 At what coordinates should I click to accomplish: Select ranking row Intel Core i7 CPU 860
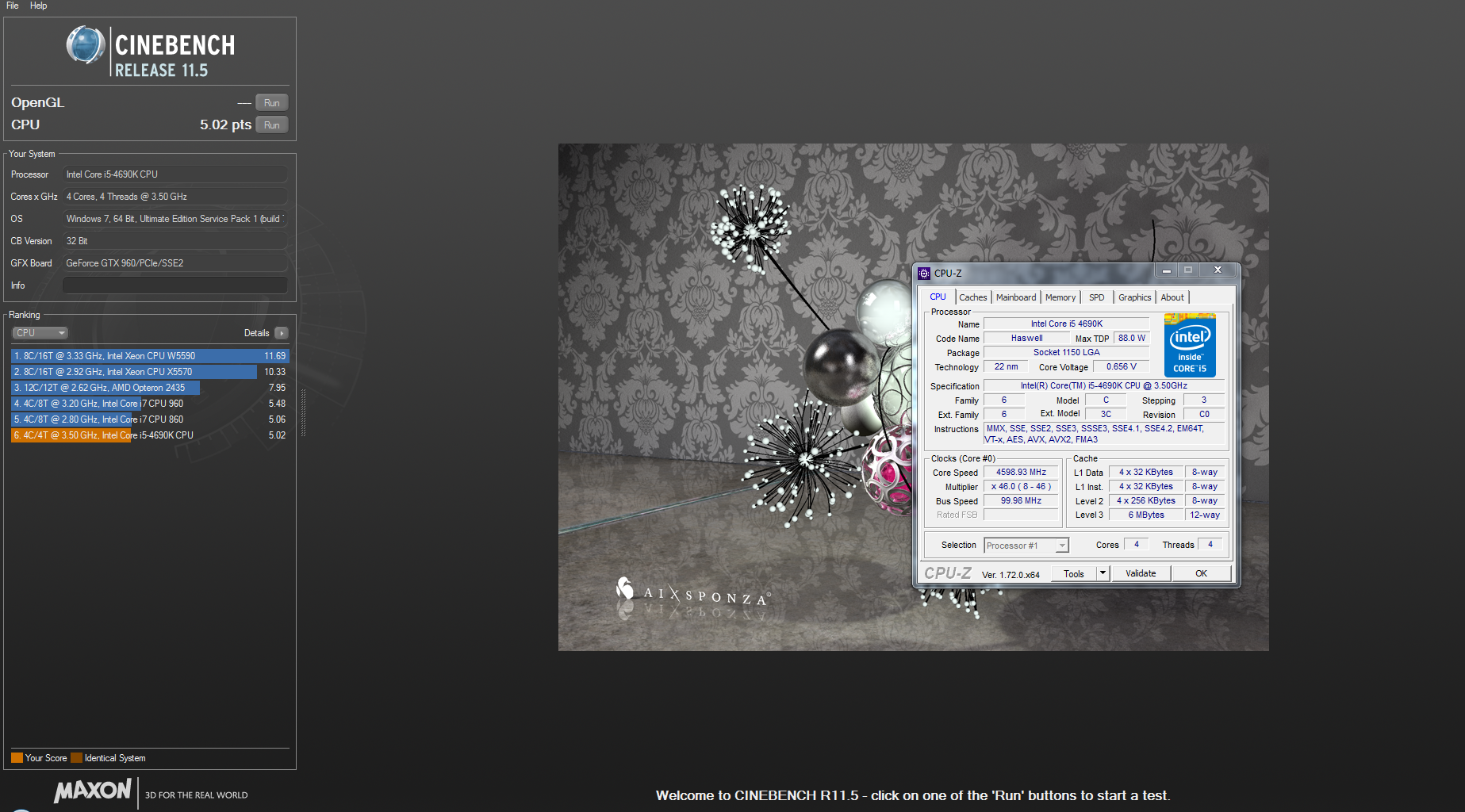[x=150, y=419]
